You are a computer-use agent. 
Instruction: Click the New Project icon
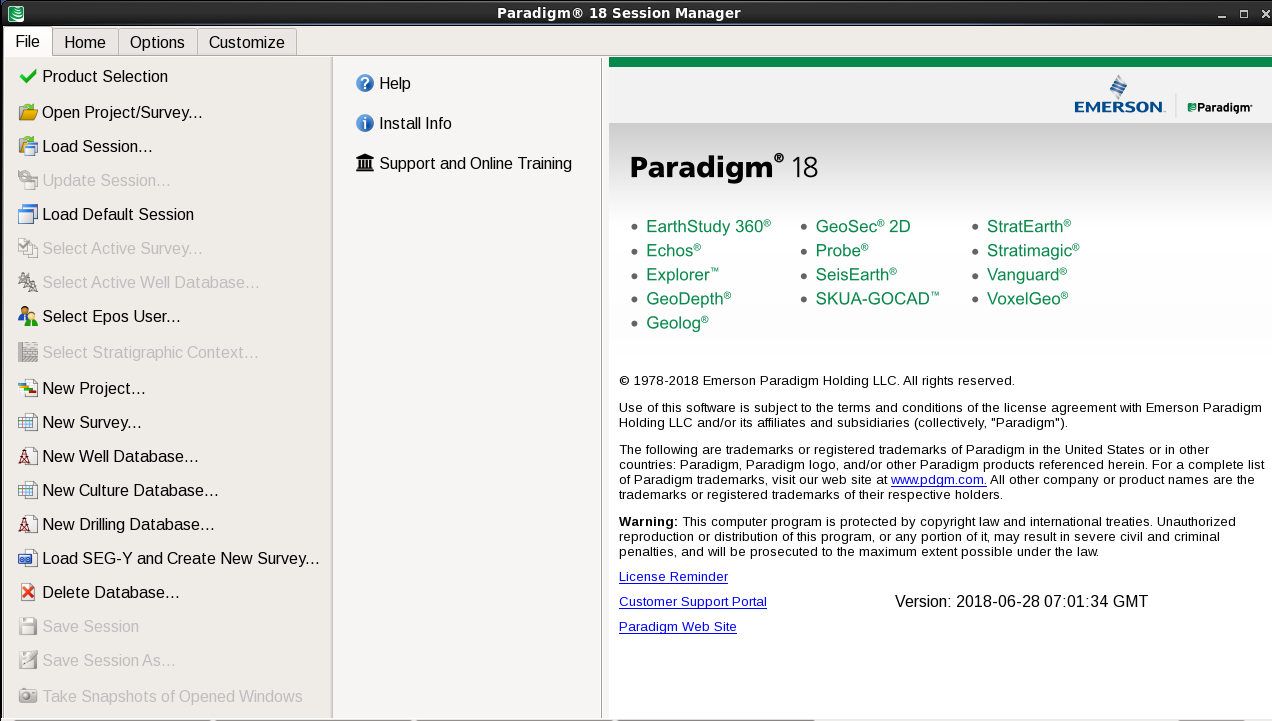coord(28,388)
